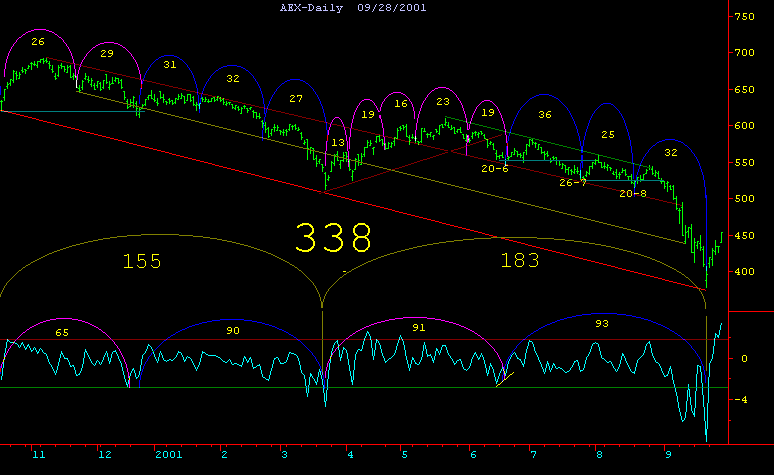This screenshot has height=475, width=774.
Task: Select the 650 price axis label
Action: pos(744,90)
